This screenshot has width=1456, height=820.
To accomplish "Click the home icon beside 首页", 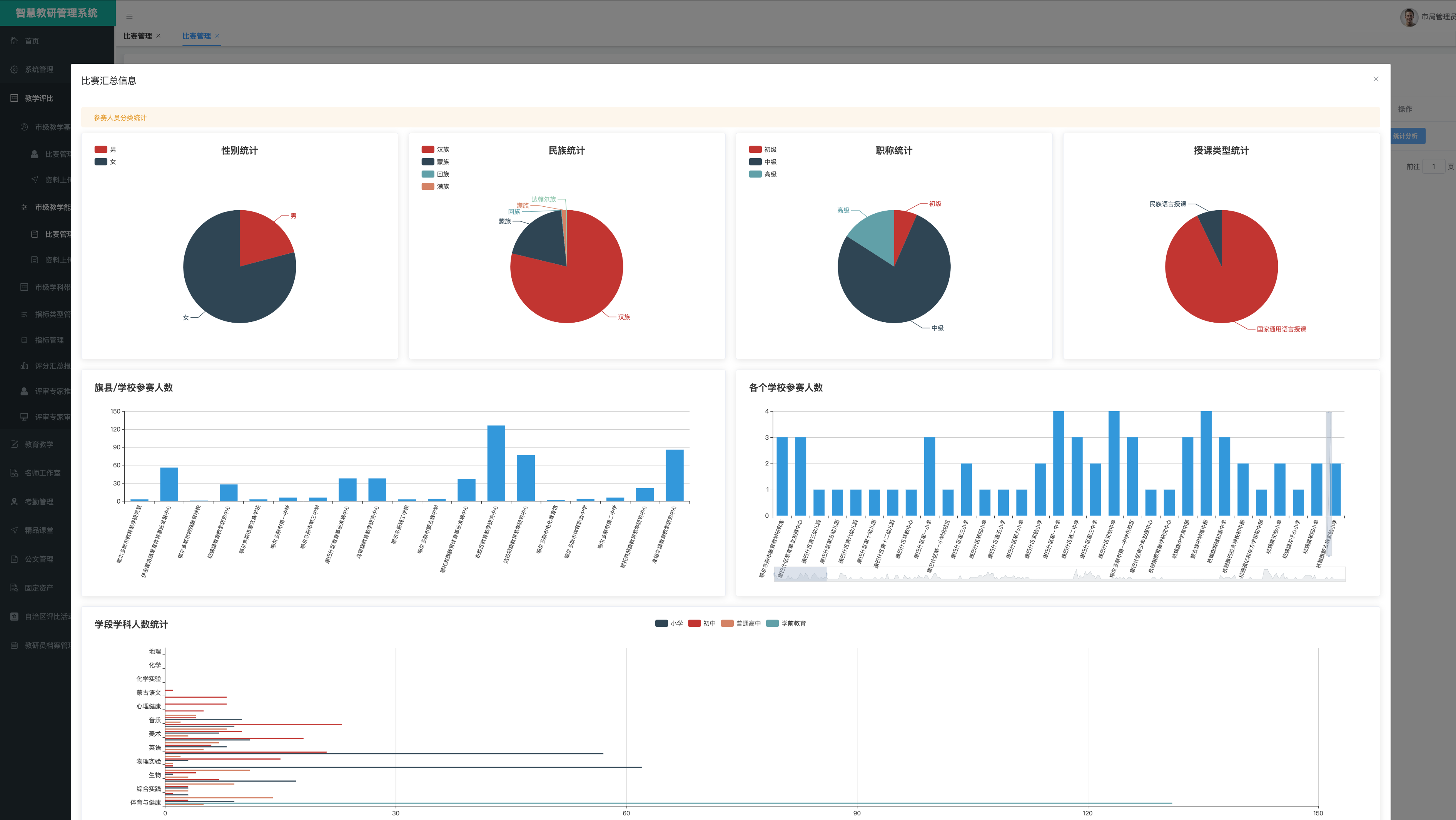I will 14,41.
